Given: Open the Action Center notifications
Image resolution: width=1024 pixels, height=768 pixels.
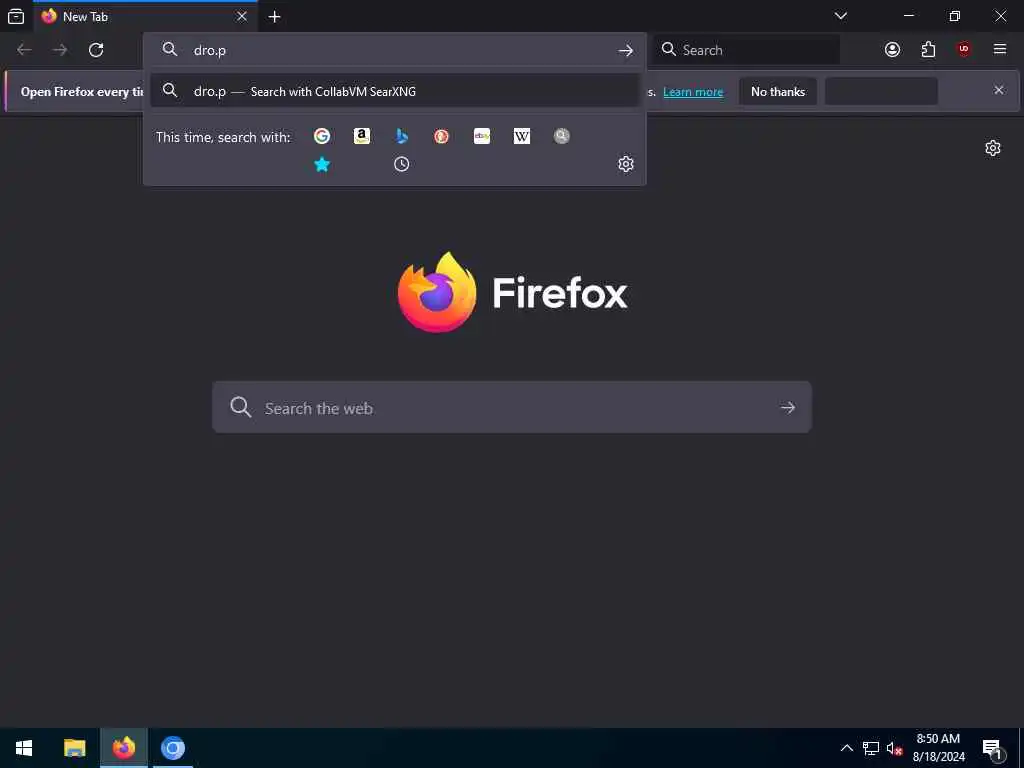Looking at the screenshot, I should [992, 748].
